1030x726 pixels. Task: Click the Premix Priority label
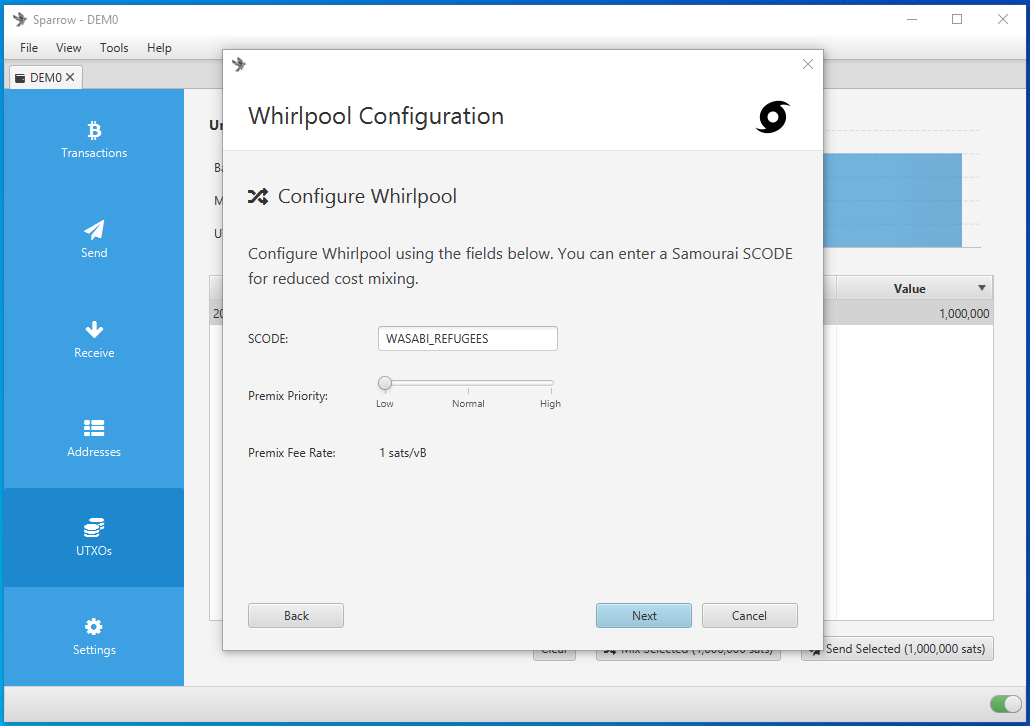[288, 396]
